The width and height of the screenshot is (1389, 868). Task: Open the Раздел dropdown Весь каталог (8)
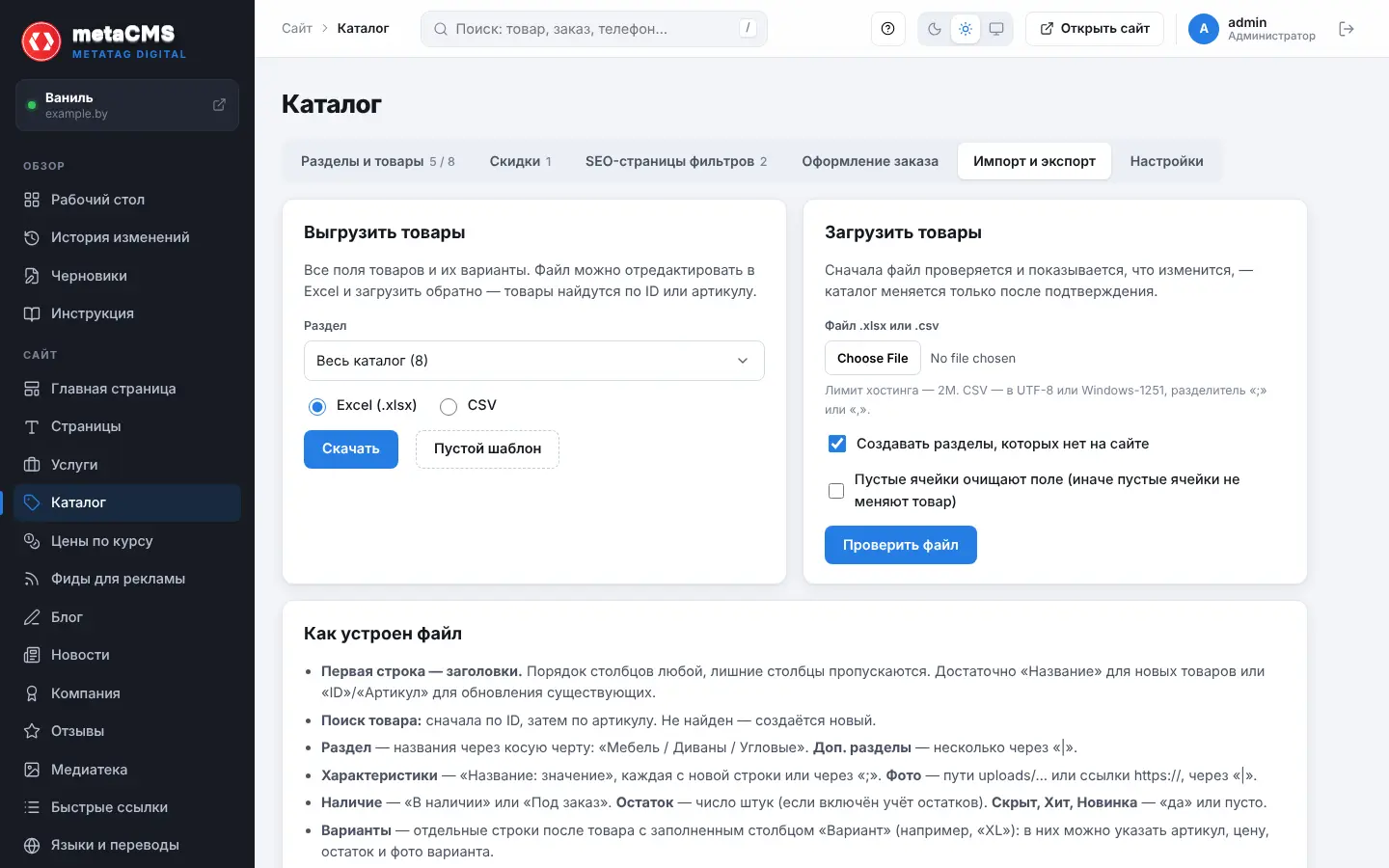click(534, 361)
